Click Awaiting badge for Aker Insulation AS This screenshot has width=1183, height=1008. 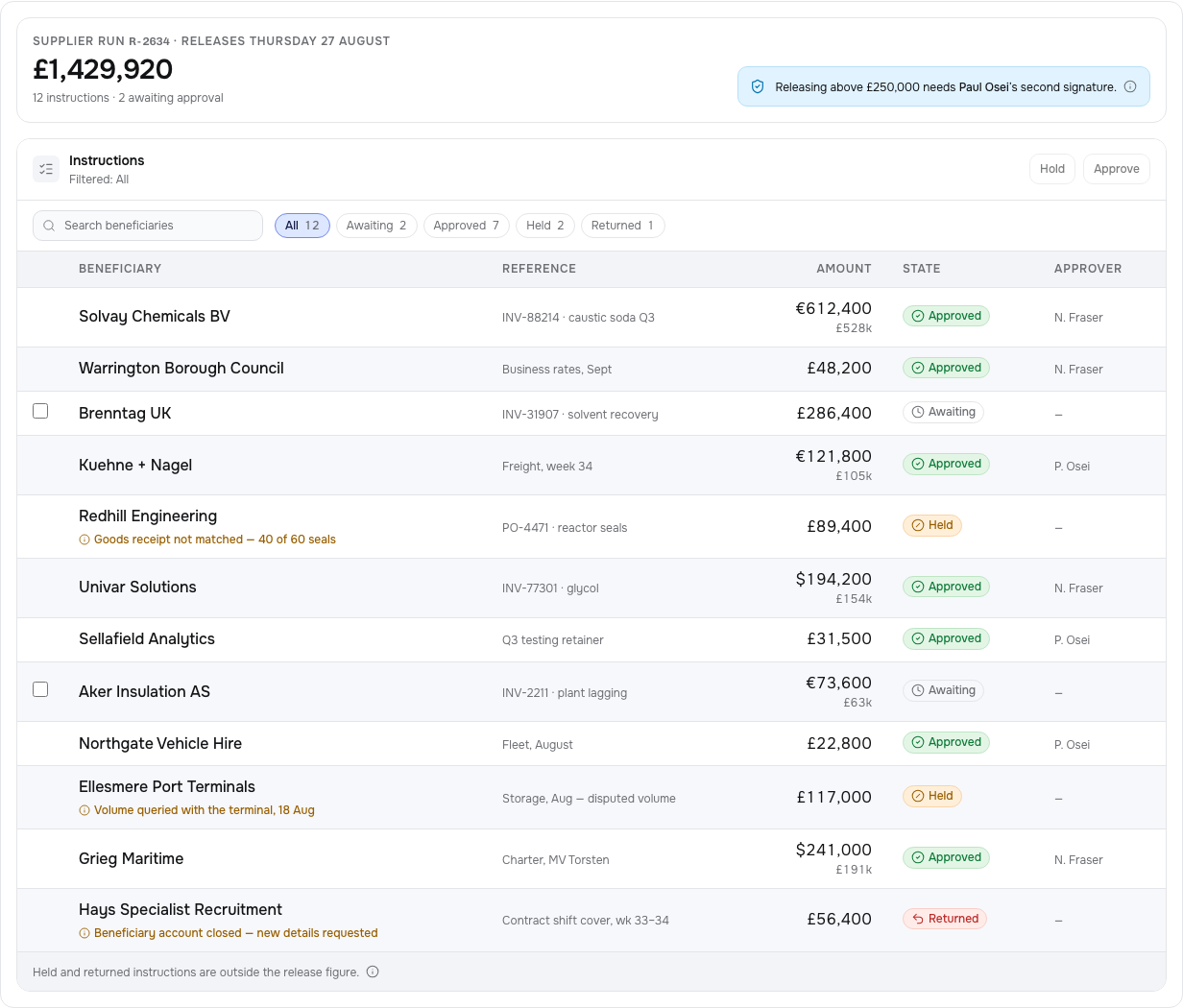(943, 690)
